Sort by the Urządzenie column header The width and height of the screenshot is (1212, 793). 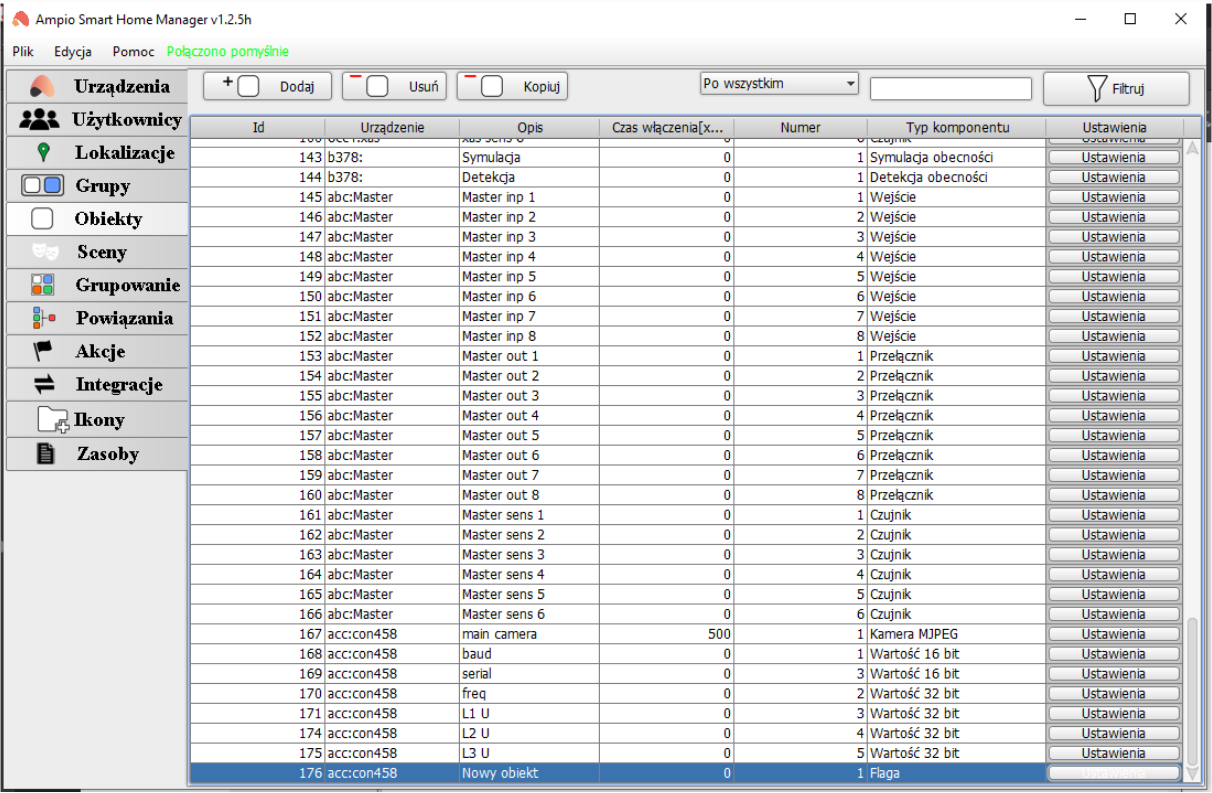point(392,127)
